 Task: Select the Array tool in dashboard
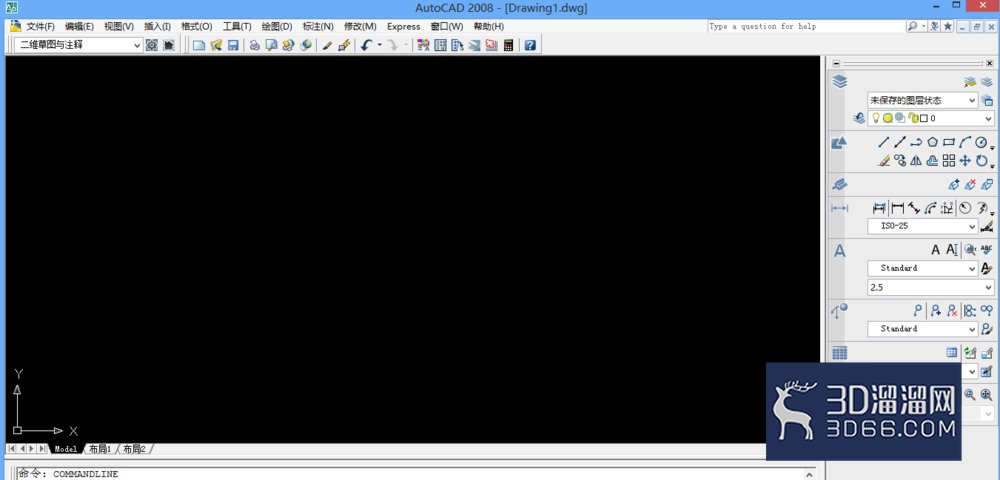[x=949, y=161]
